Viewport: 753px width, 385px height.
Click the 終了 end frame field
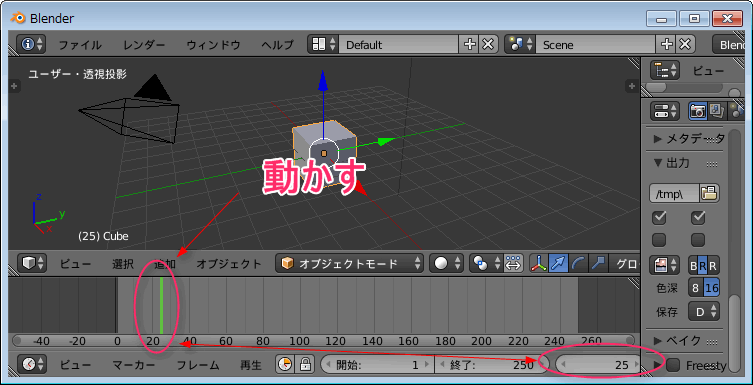[x=492, y=365]
